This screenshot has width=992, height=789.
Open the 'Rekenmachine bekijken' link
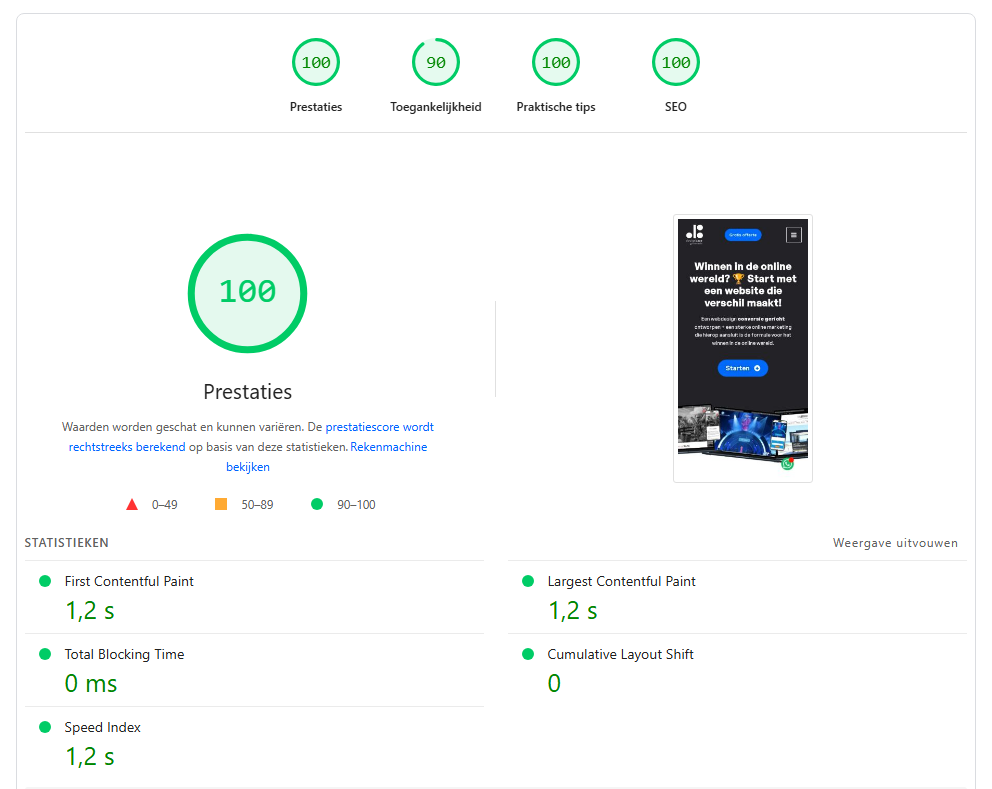point(388,447)
